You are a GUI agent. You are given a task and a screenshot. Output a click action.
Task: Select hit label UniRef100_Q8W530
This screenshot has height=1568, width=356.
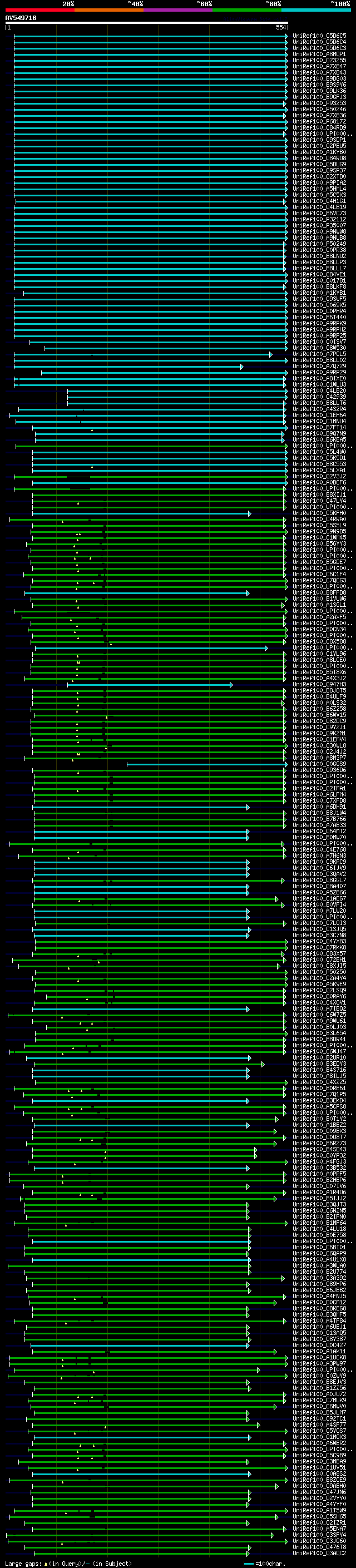319,348
